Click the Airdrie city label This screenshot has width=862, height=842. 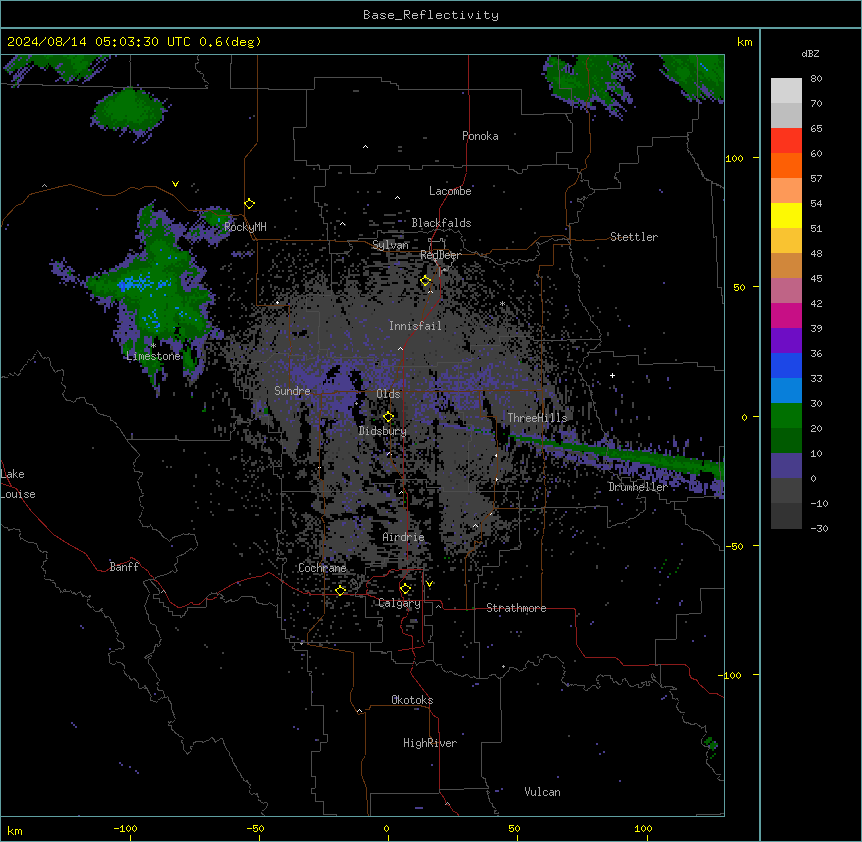pyautogui.click(x=404, y=537)
